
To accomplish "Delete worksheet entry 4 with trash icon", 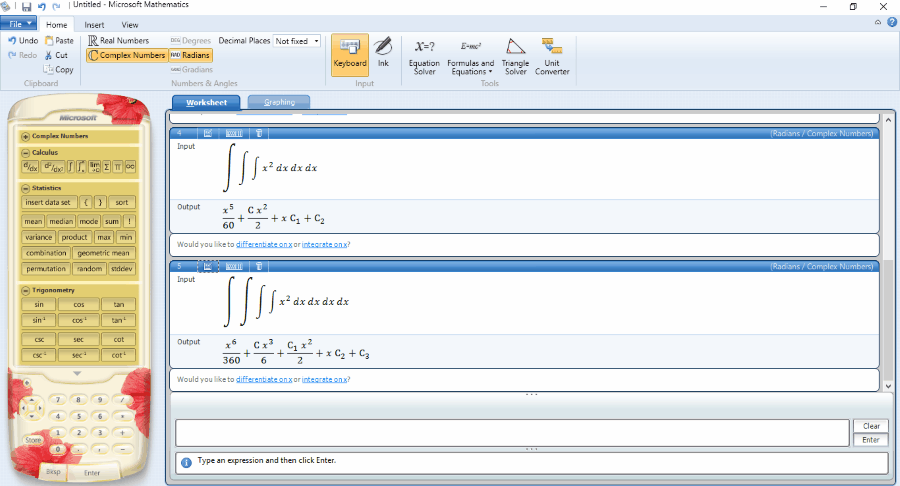I will click(259, 133).
